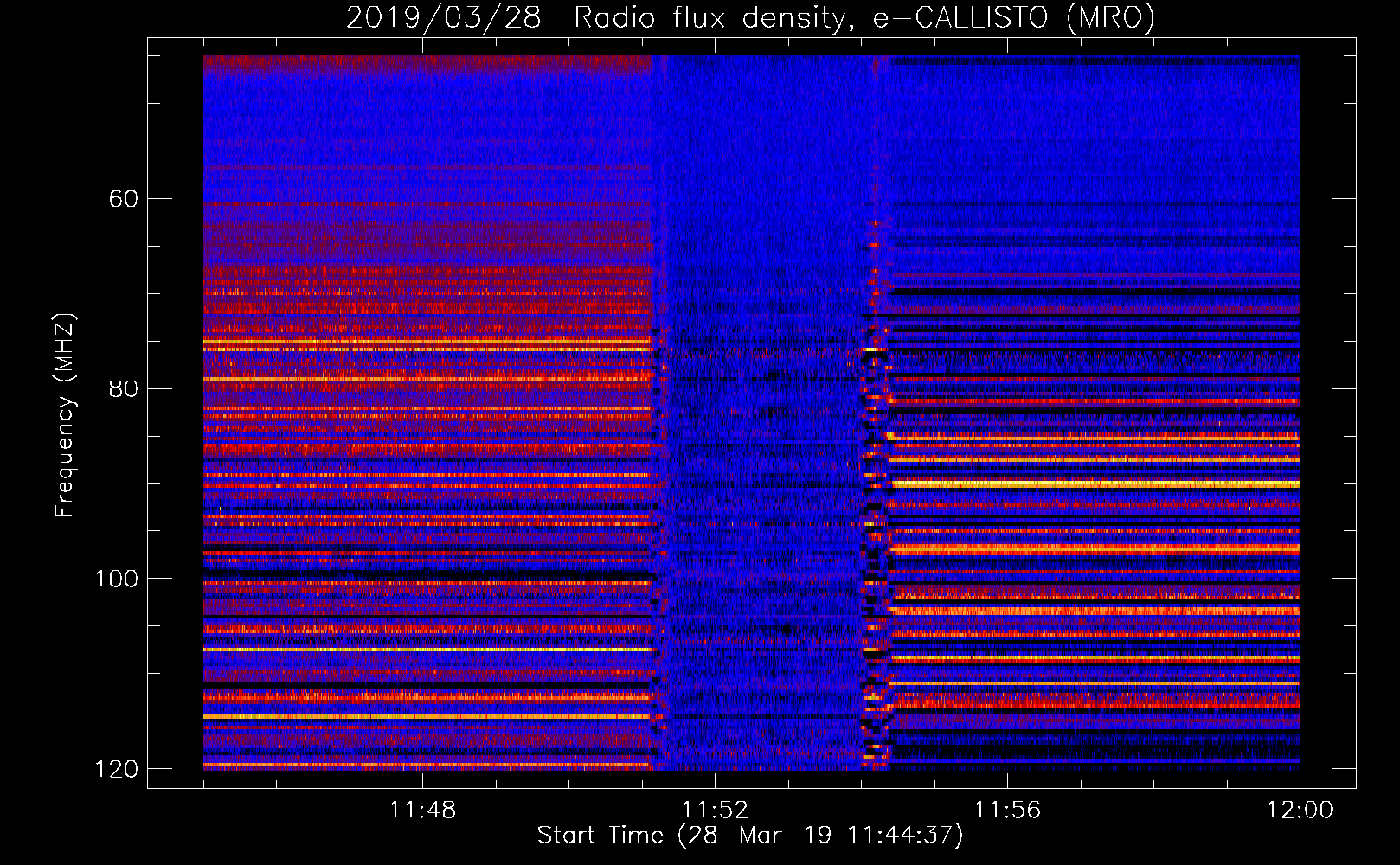
Task: Click the '80' frequency tick label
Action: (x=123, y=388)
